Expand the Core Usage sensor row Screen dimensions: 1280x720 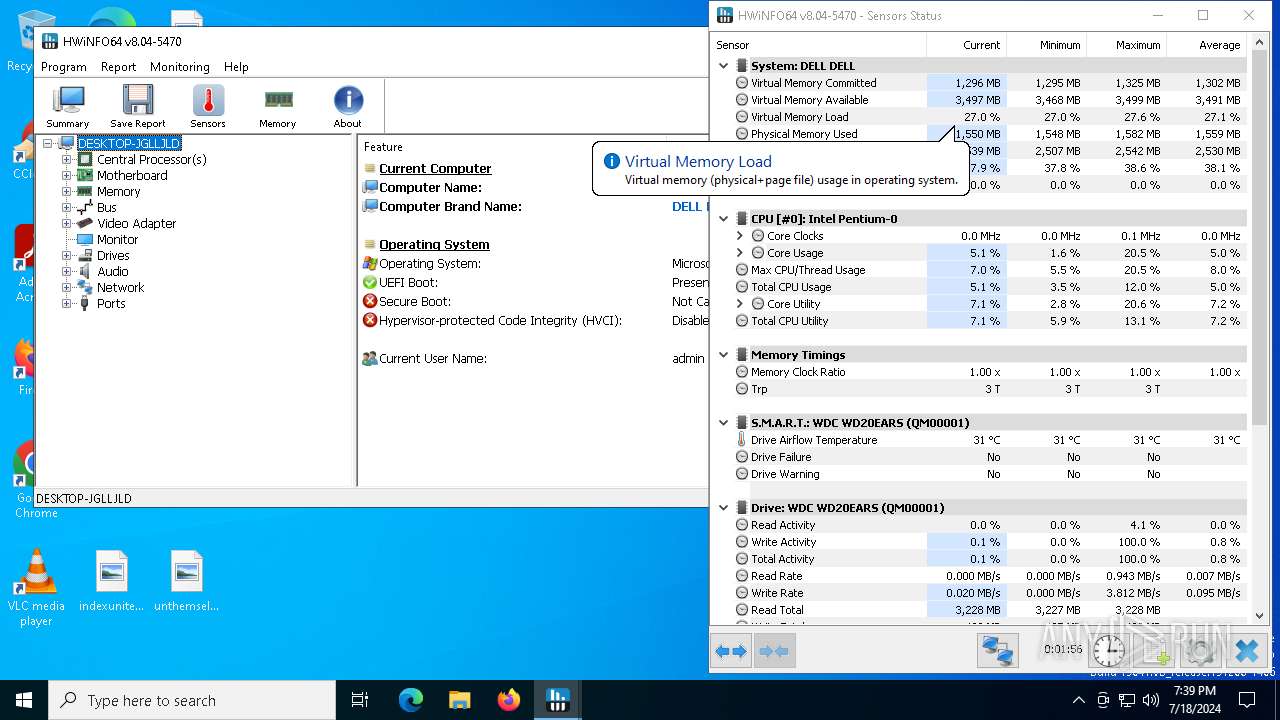[x=740, y=253]
